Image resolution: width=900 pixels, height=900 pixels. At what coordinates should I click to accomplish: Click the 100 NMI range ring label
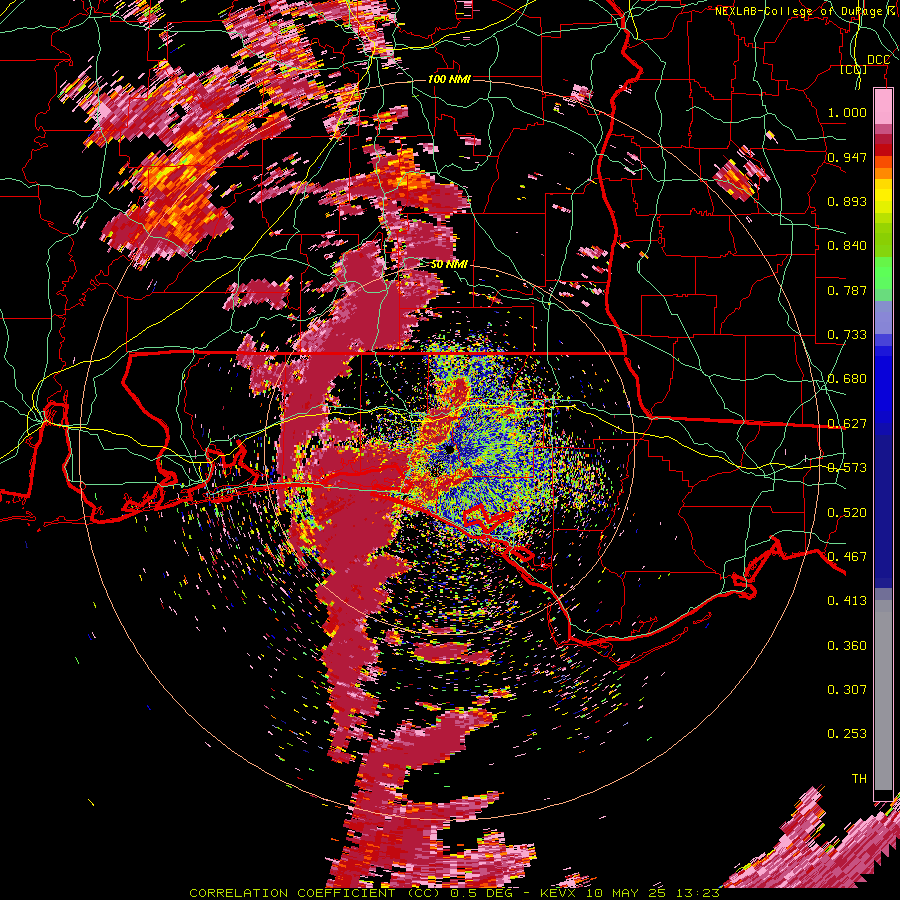tap(449, 79)
